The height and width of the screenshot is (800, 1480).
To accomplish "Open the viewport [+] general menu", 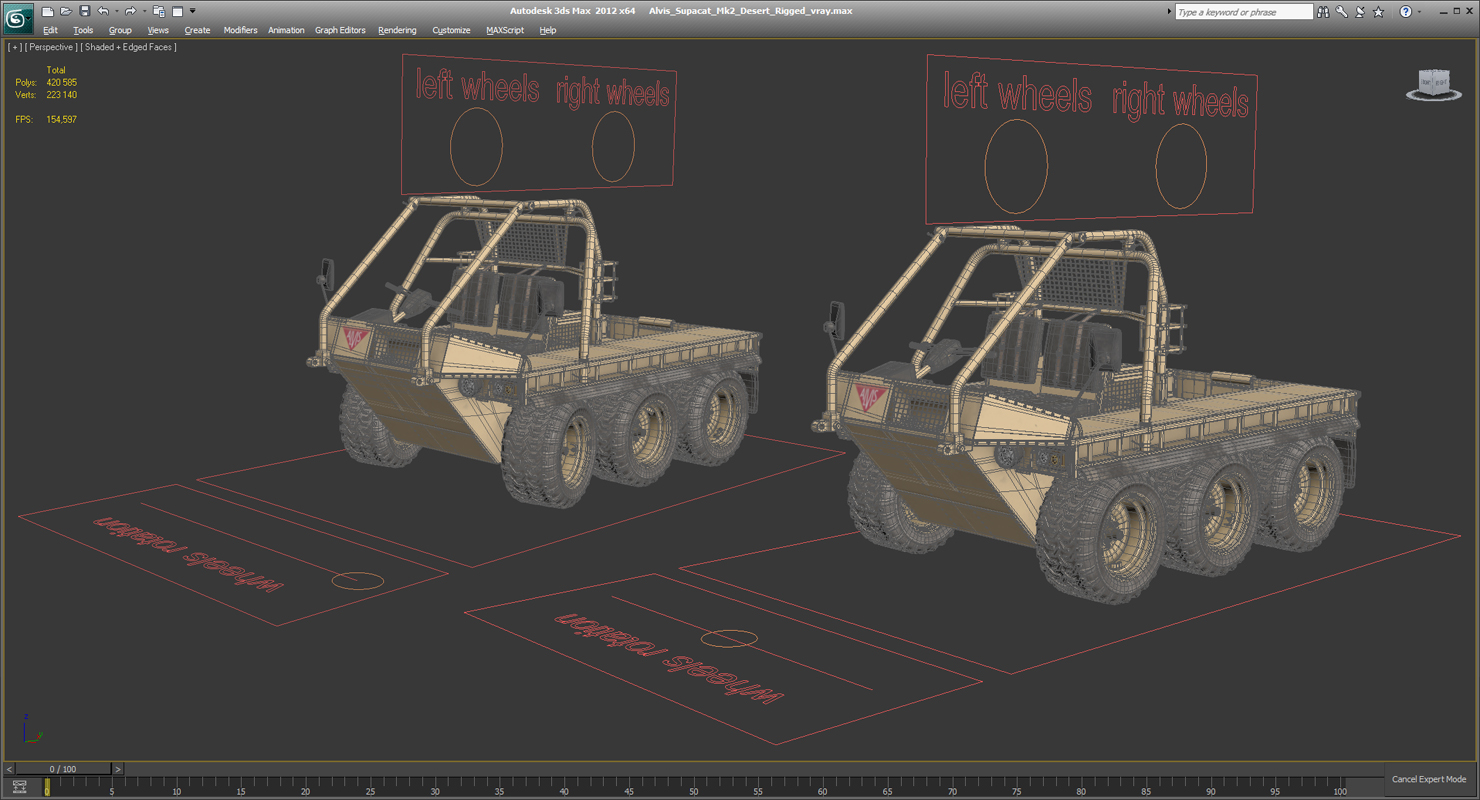I will click(x=14, y=47).
